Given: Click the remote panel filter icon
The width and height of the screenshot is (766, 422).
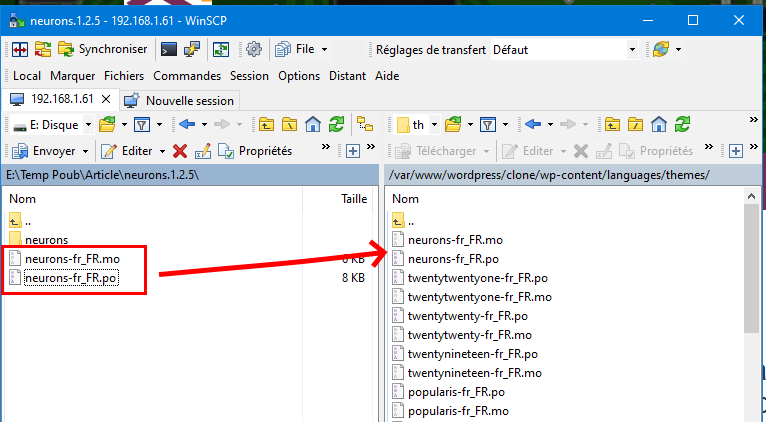Looking at the screenshot, I should click(488, 125).
